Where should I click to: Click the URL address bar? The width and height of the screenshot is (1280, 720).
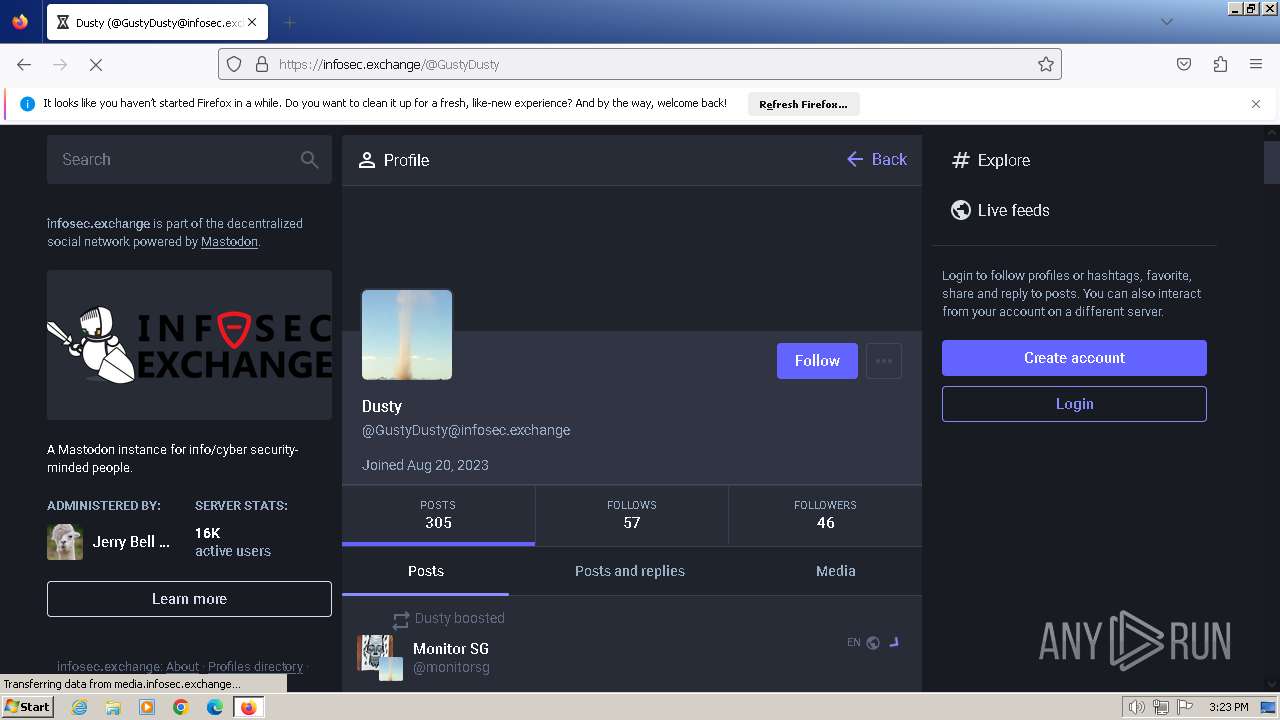point(640,64)
